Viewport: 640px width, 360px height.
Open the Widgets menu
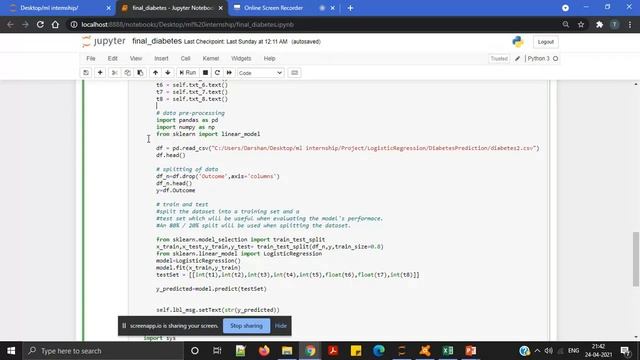click(241, 58)
